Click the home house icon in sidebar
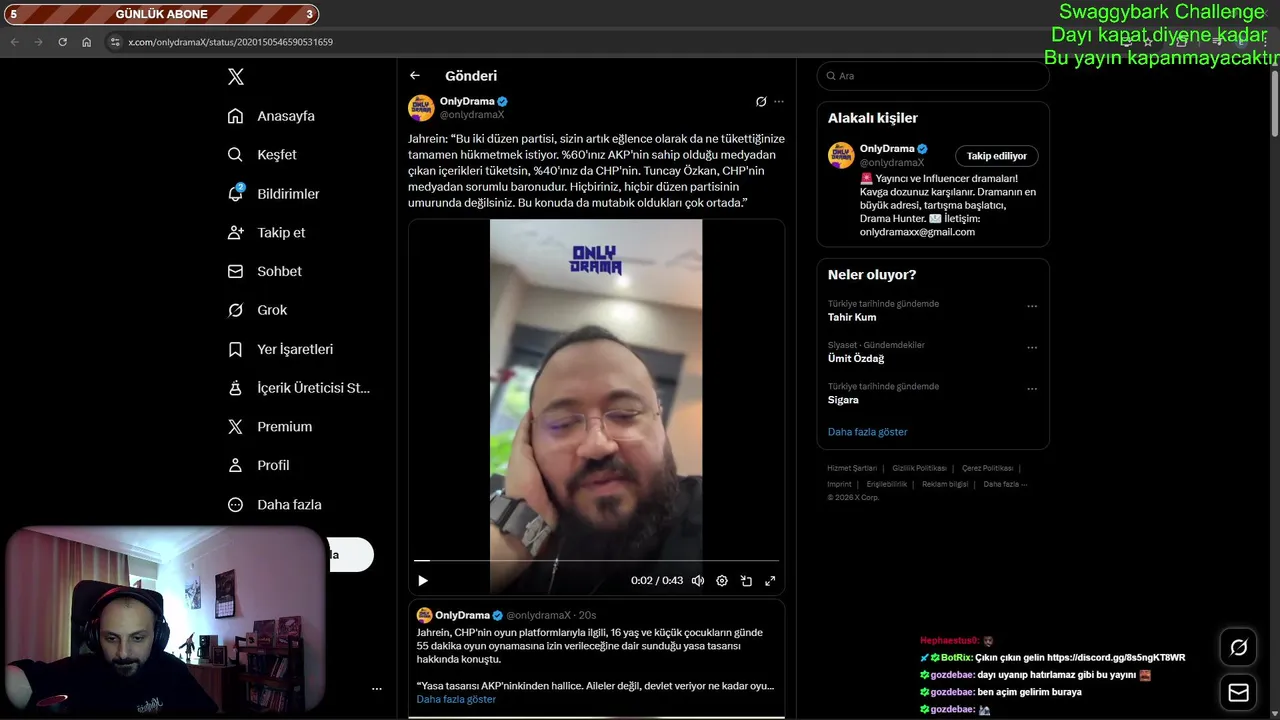 click(x=236, y=116)
